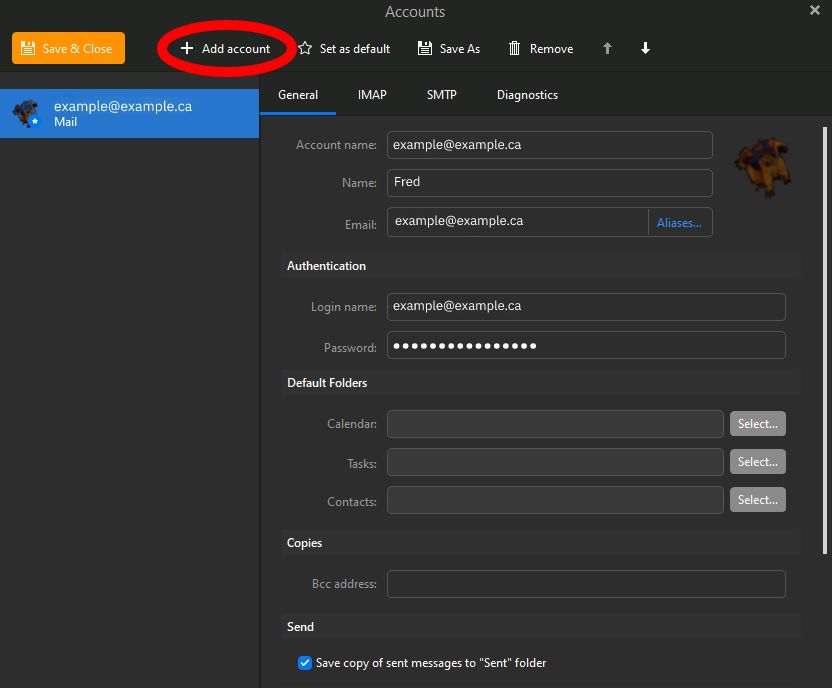This screenshot has height=688, width=832.
Task: Click the Default Folders section header
Action: click(541, 382)
